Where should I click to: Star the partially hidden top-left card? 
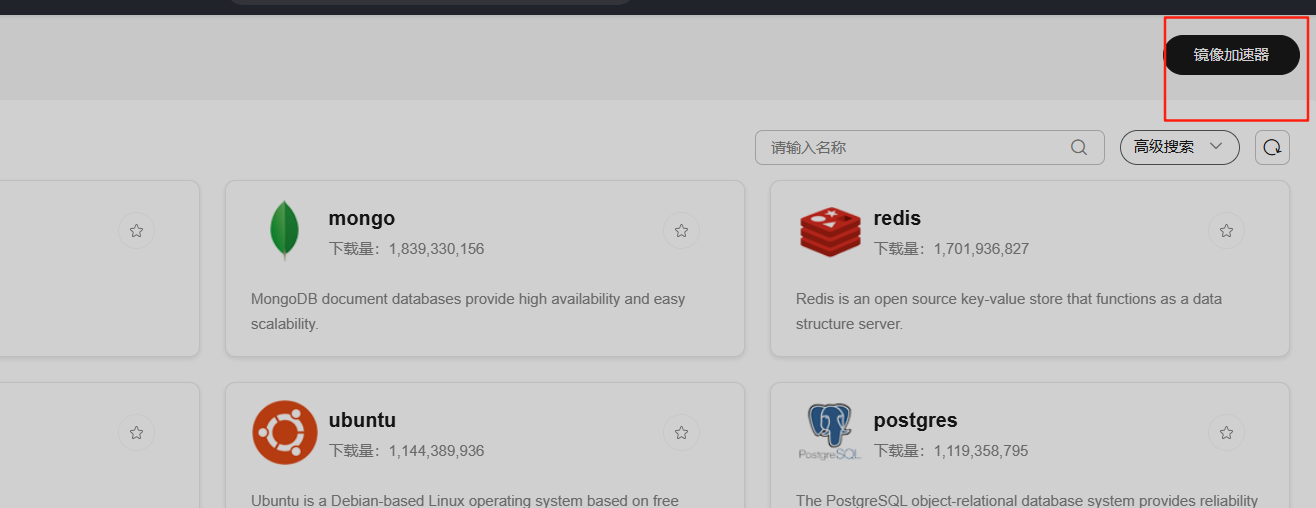(136, 231)
